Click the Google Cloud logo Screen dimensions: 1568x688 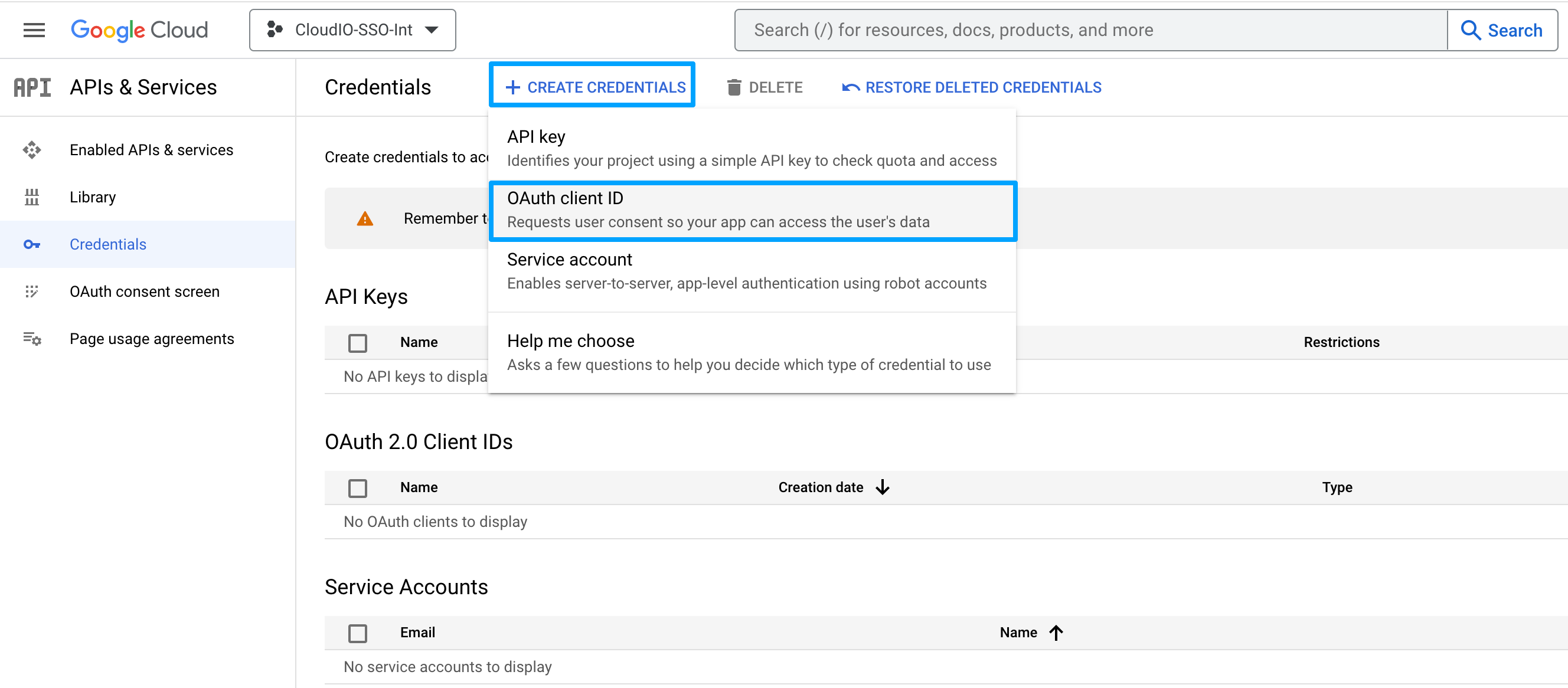tap(139, 30)
